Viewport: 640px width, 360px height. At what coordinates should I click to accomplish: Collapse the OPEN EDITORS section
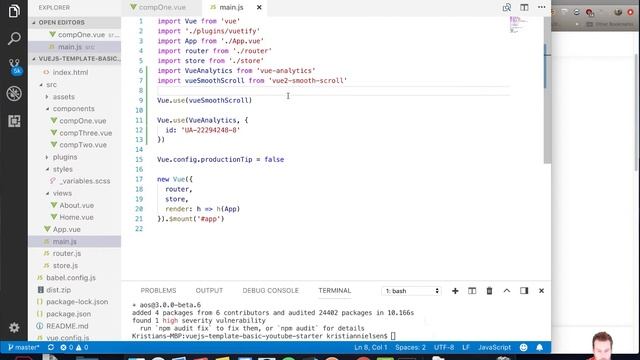tap(75, 22)
